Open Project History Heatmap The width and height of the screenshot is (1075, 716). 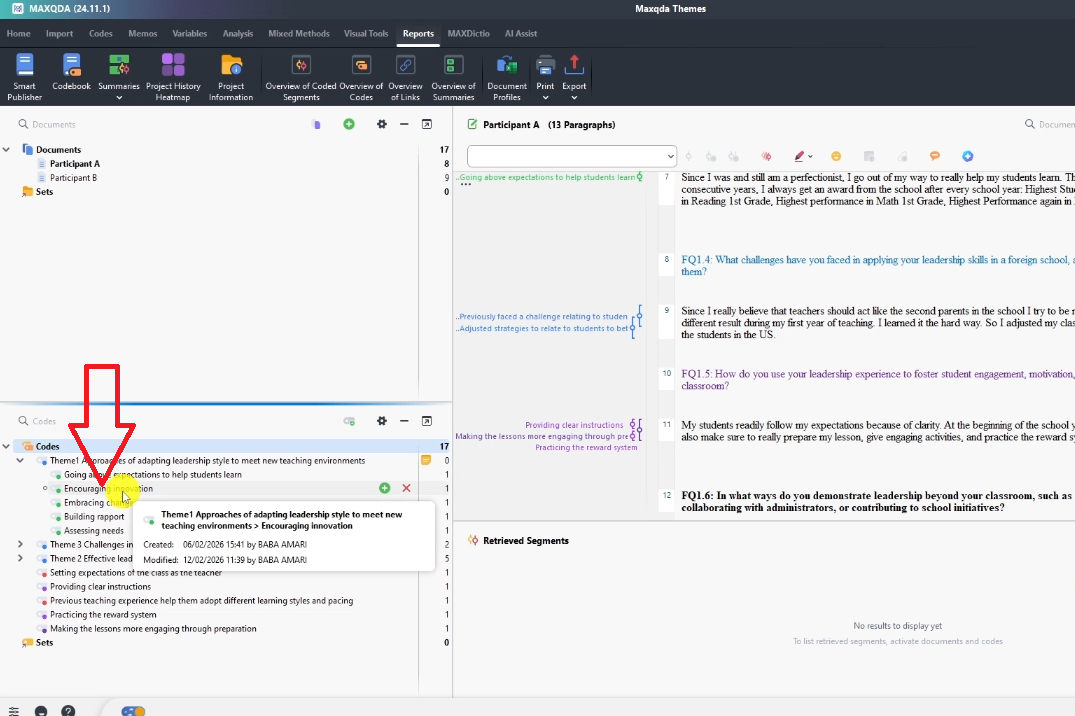point(173,77)
